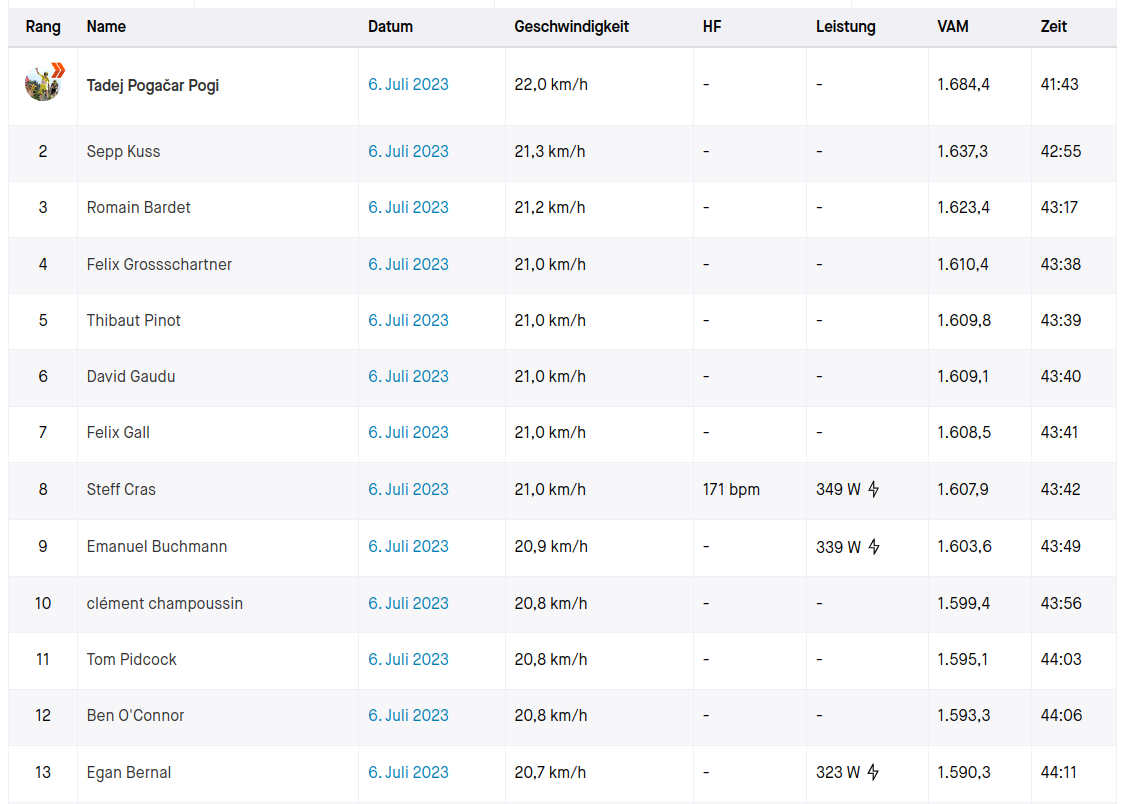Click the lightning icon next to 339 W
The width and height of the screenshot is (1132, 804).
(874, 547)
